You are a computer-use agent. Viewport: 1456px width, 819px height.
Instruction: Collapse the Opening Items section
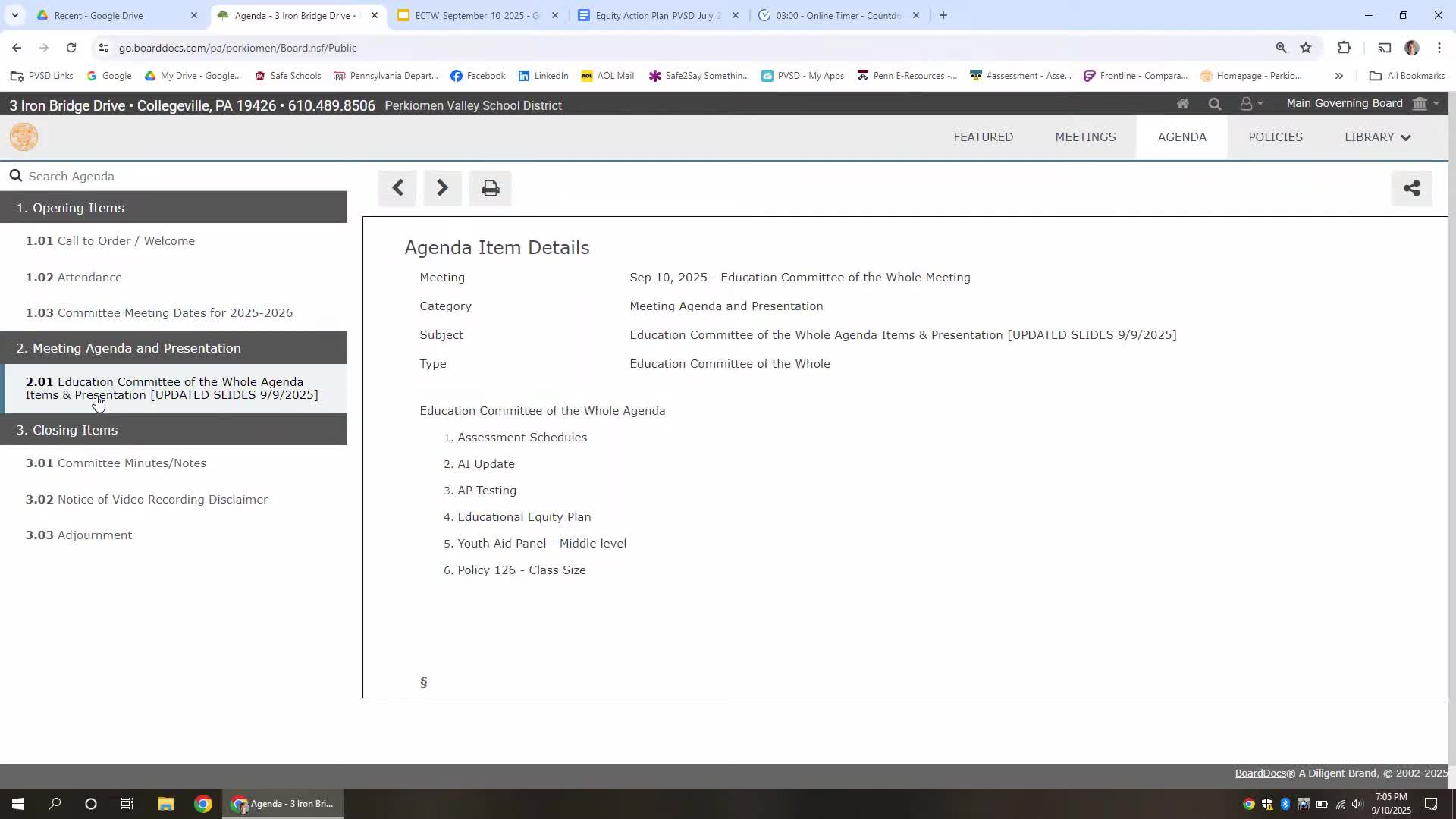pos(174,208)
